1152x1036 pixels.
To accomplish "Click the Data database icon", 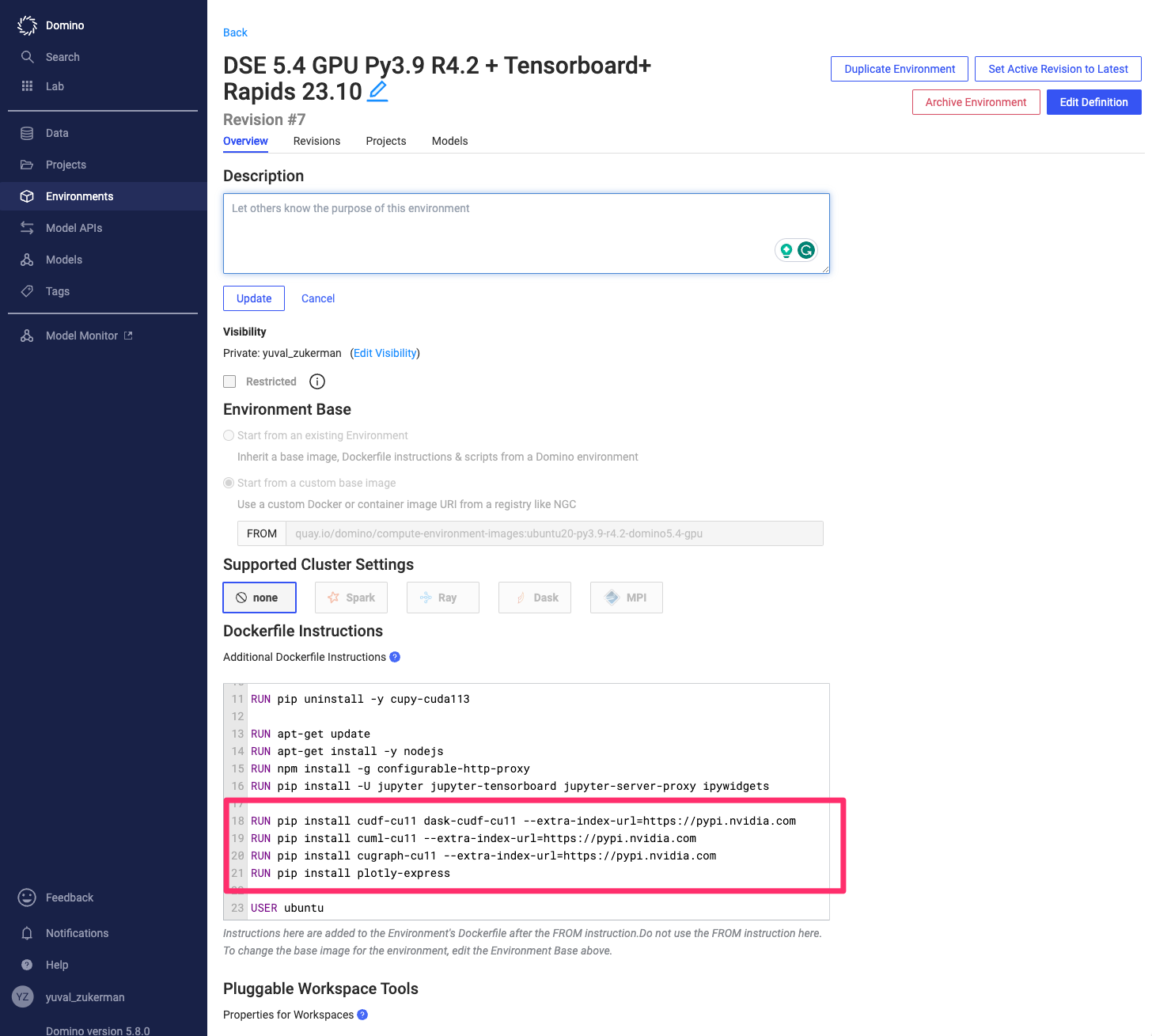I will coord(27,133).
